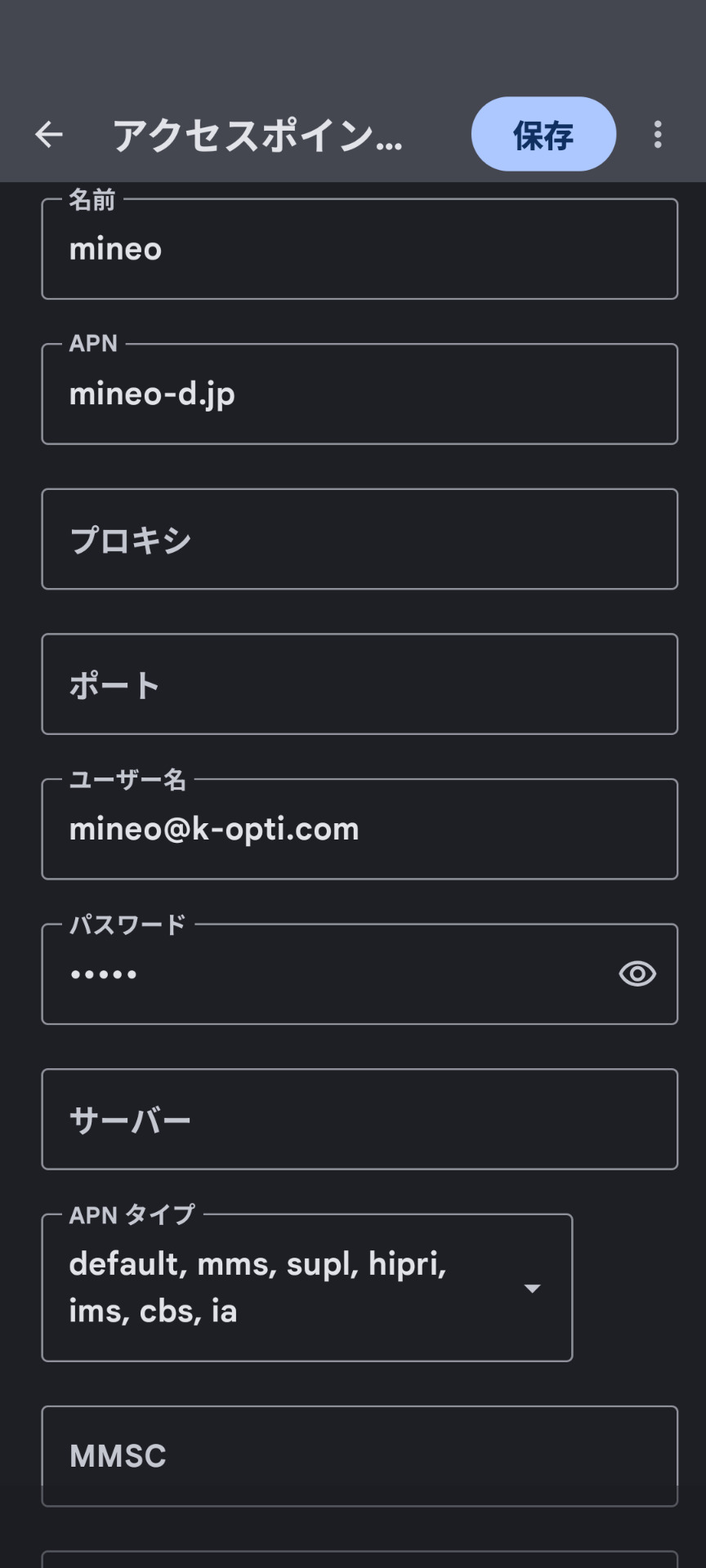
Task: Click the masked password dots
Action: pos(104,974)
